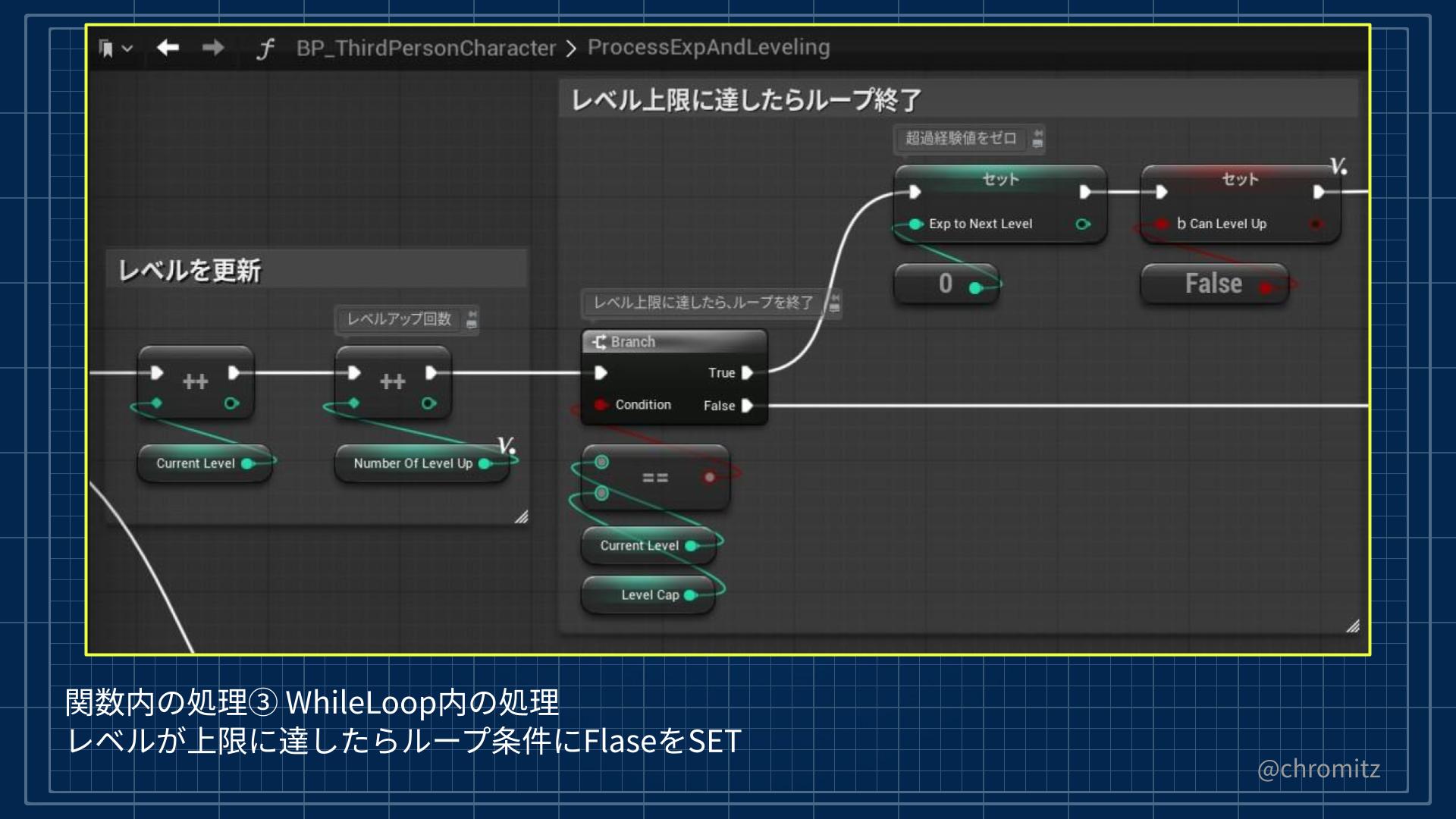Click the exec output pin of first ++ node
The image size is (1456, 819).
point(234,372)
